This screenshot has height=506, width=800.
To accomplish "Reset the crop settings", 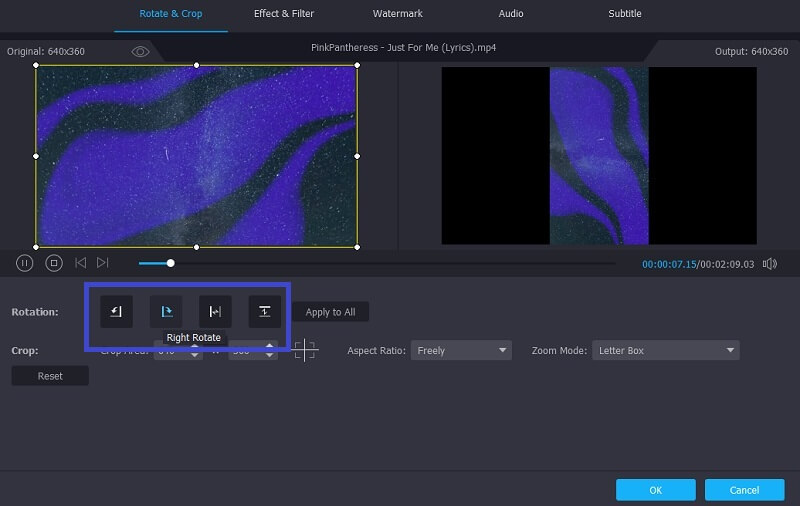I will pyautogui.click(x=50, y=376).
